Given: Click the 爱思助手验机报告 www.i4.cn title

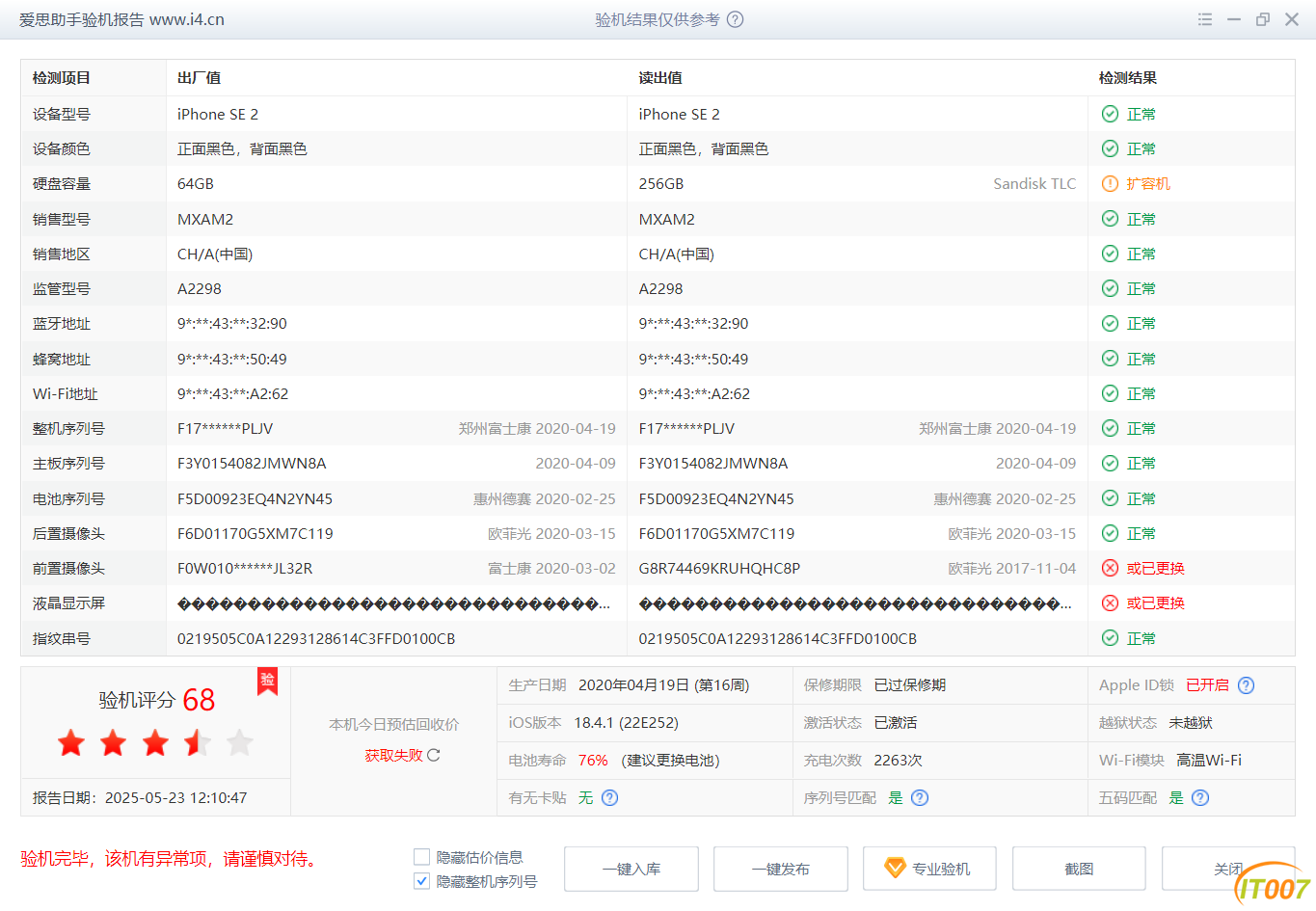Looking at the screenshot, I should [x=121, y=19].
